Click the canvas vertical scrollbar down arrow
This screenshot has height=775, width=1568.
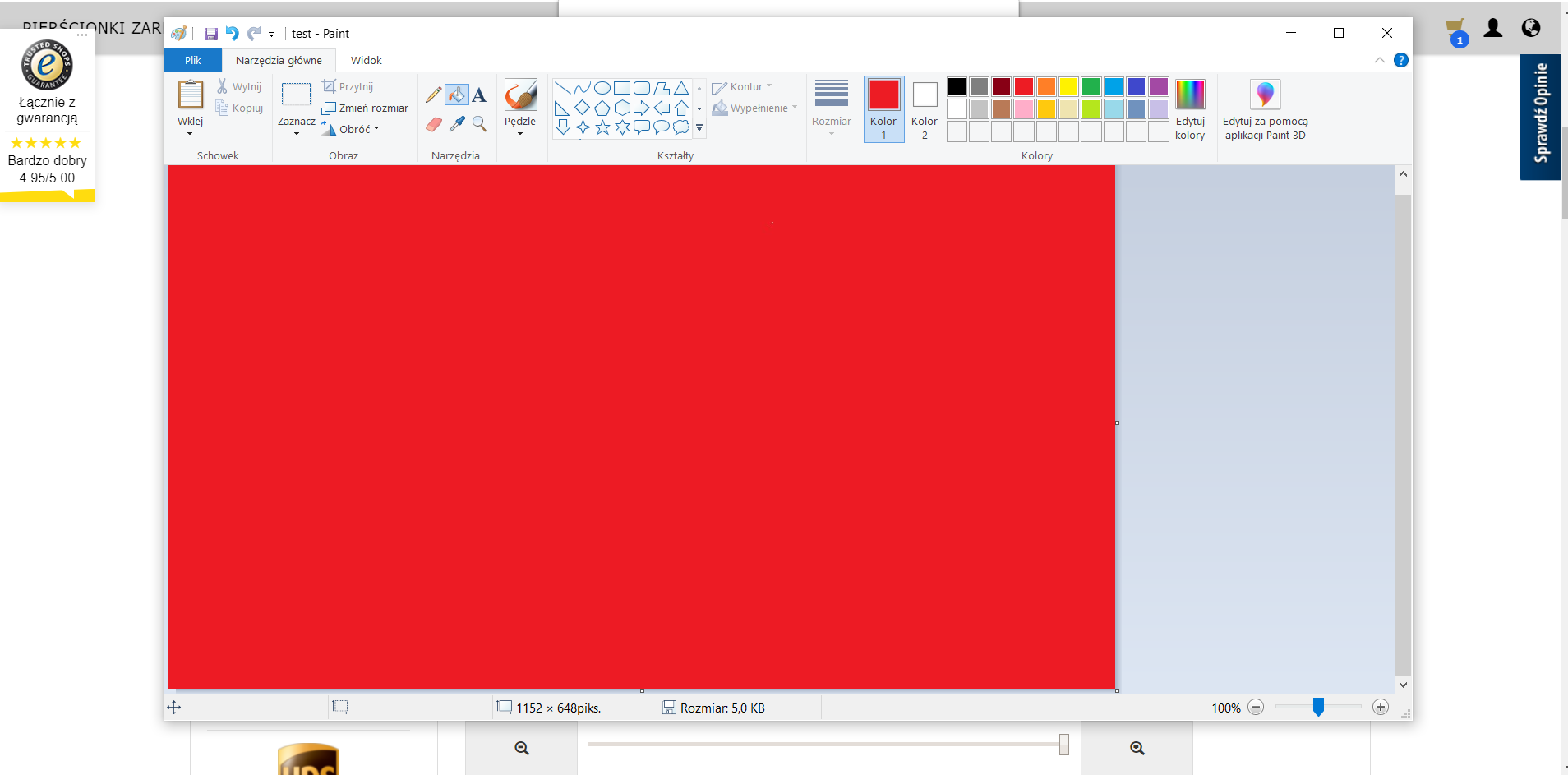tap(1403, 685)
